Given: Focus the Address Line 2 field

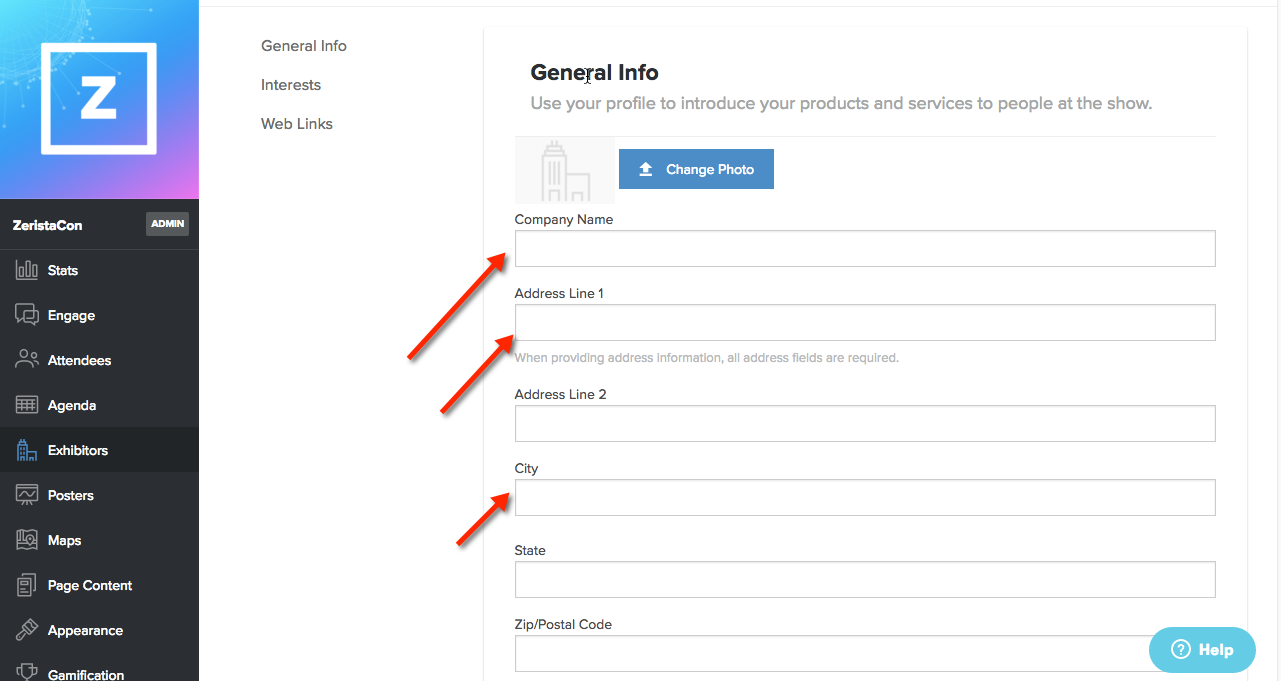Looking at the screenshot, I should (865, 423).
